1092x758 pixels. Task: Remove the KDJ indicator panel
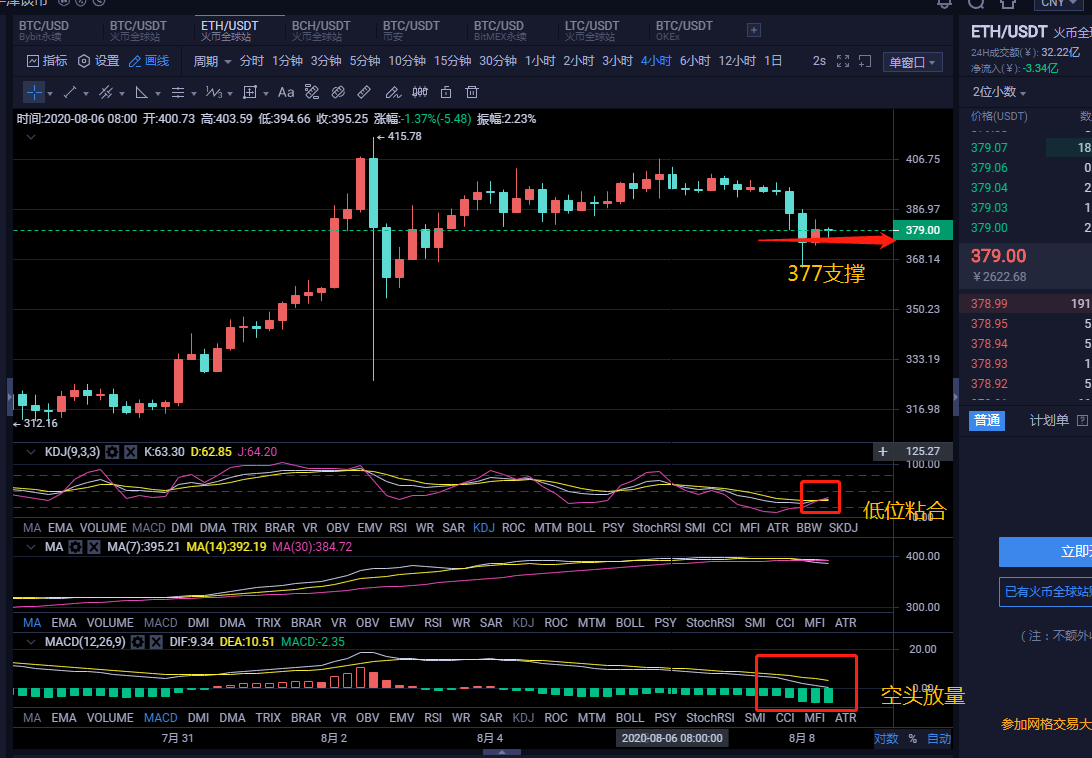tap(130, 452)
